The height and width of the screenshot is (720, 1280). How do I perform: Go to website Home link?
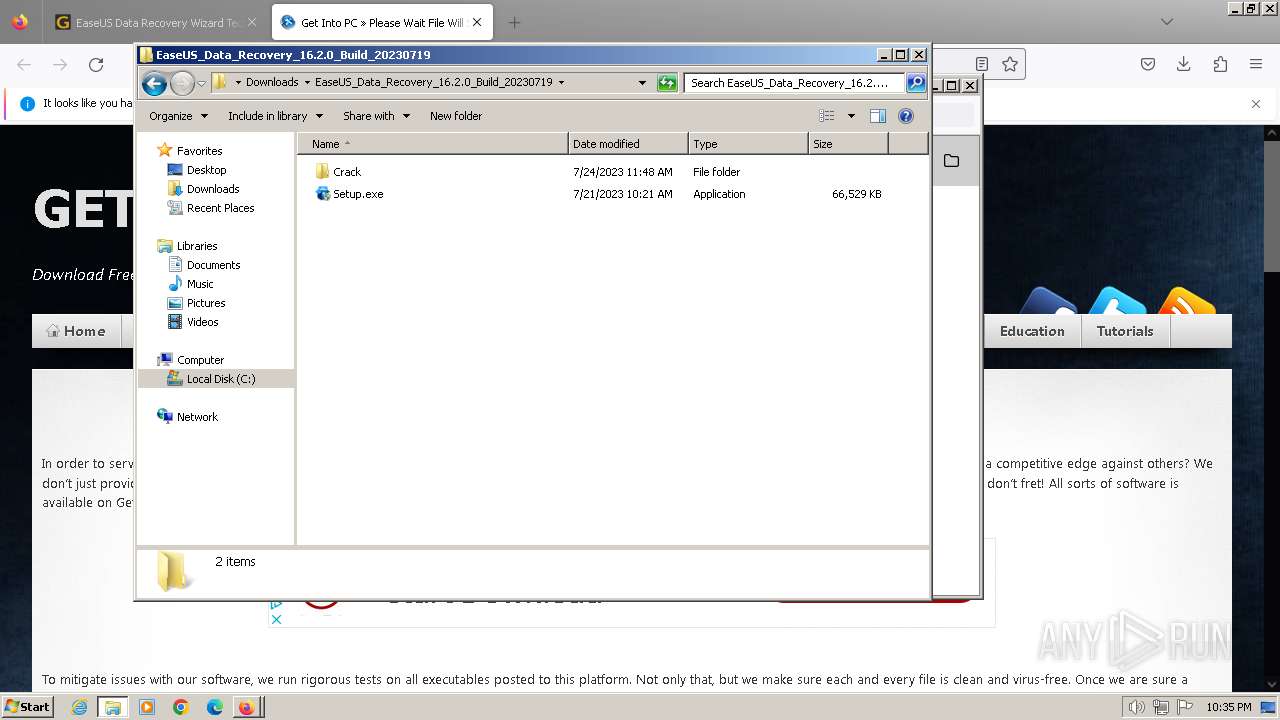(76, 331)
